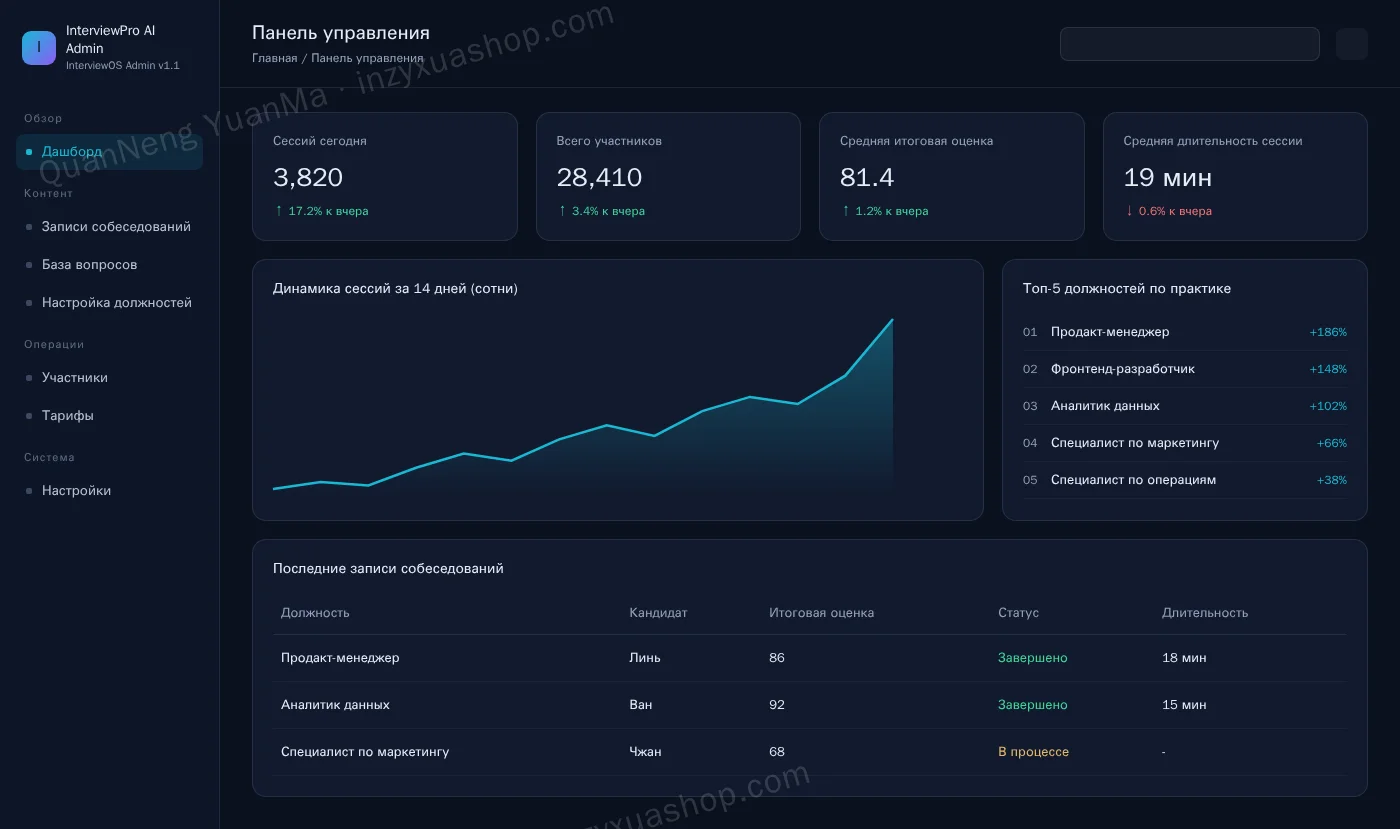Click the peak of the sessions line chart
The width and height of the screenshot is (1400, 829).
892,320
